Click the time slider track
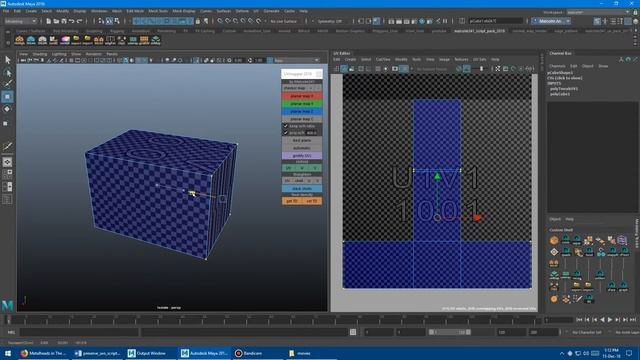The image size is (640, 360). click(273, 320)
